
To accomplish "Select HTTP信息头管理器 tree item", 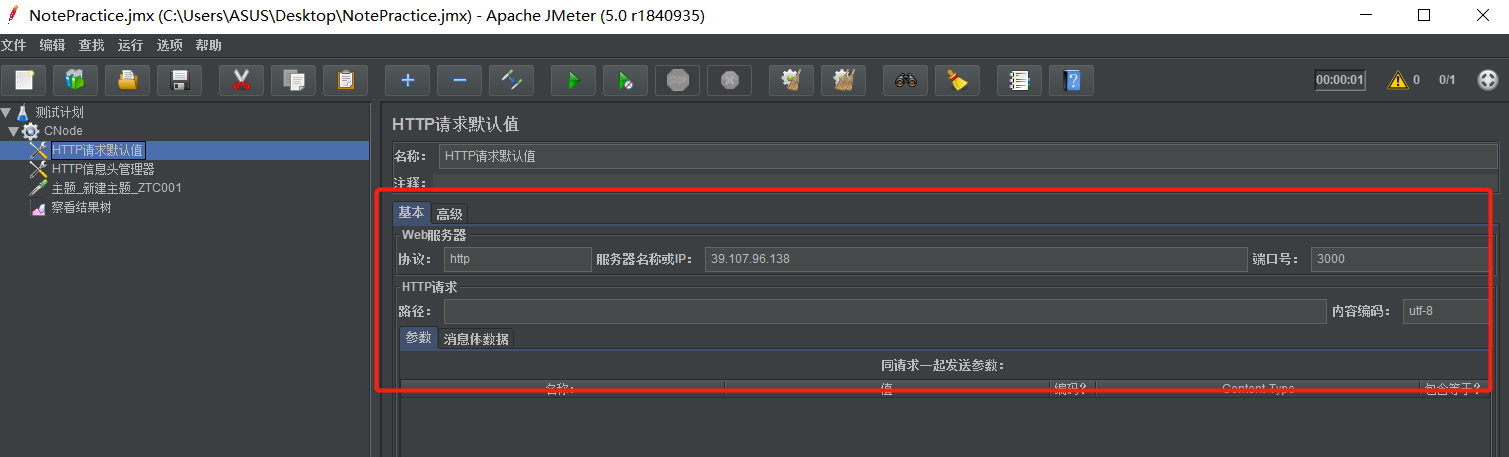I will pos(103,169).
